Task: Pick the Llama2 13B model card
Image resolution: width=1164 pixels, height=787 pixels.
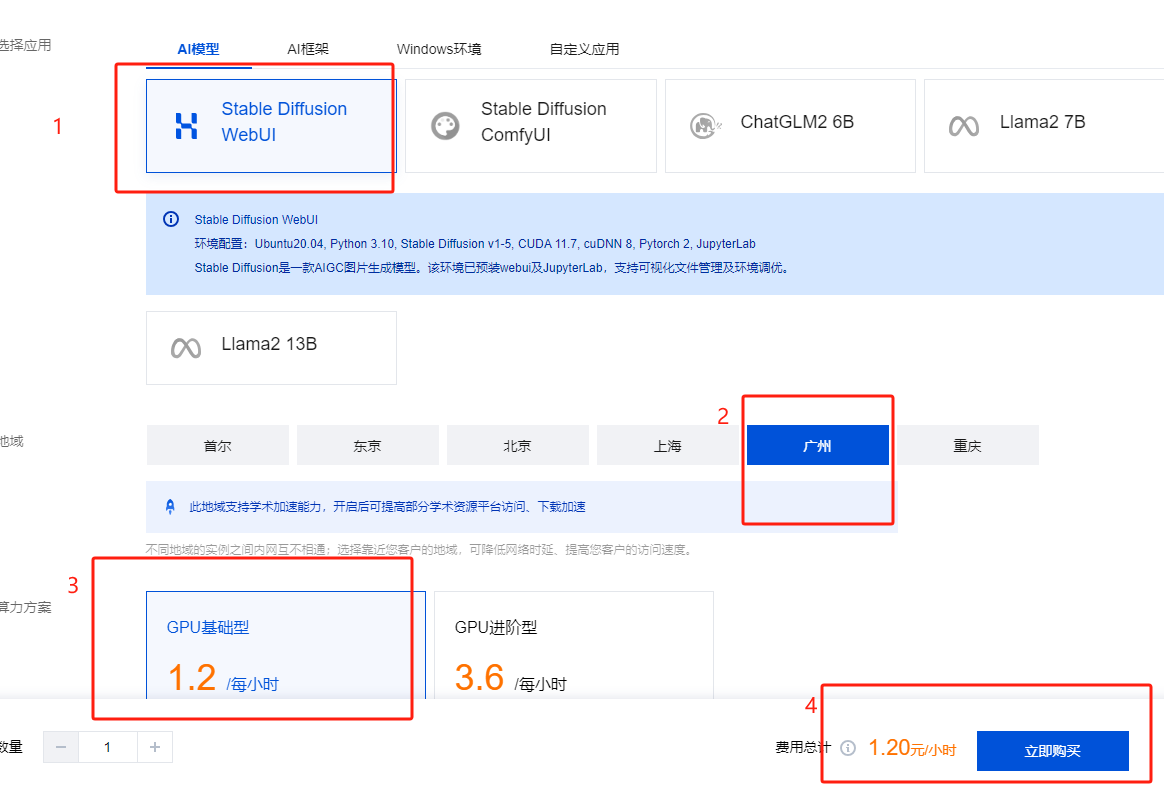Action: (x=271, y=347)
